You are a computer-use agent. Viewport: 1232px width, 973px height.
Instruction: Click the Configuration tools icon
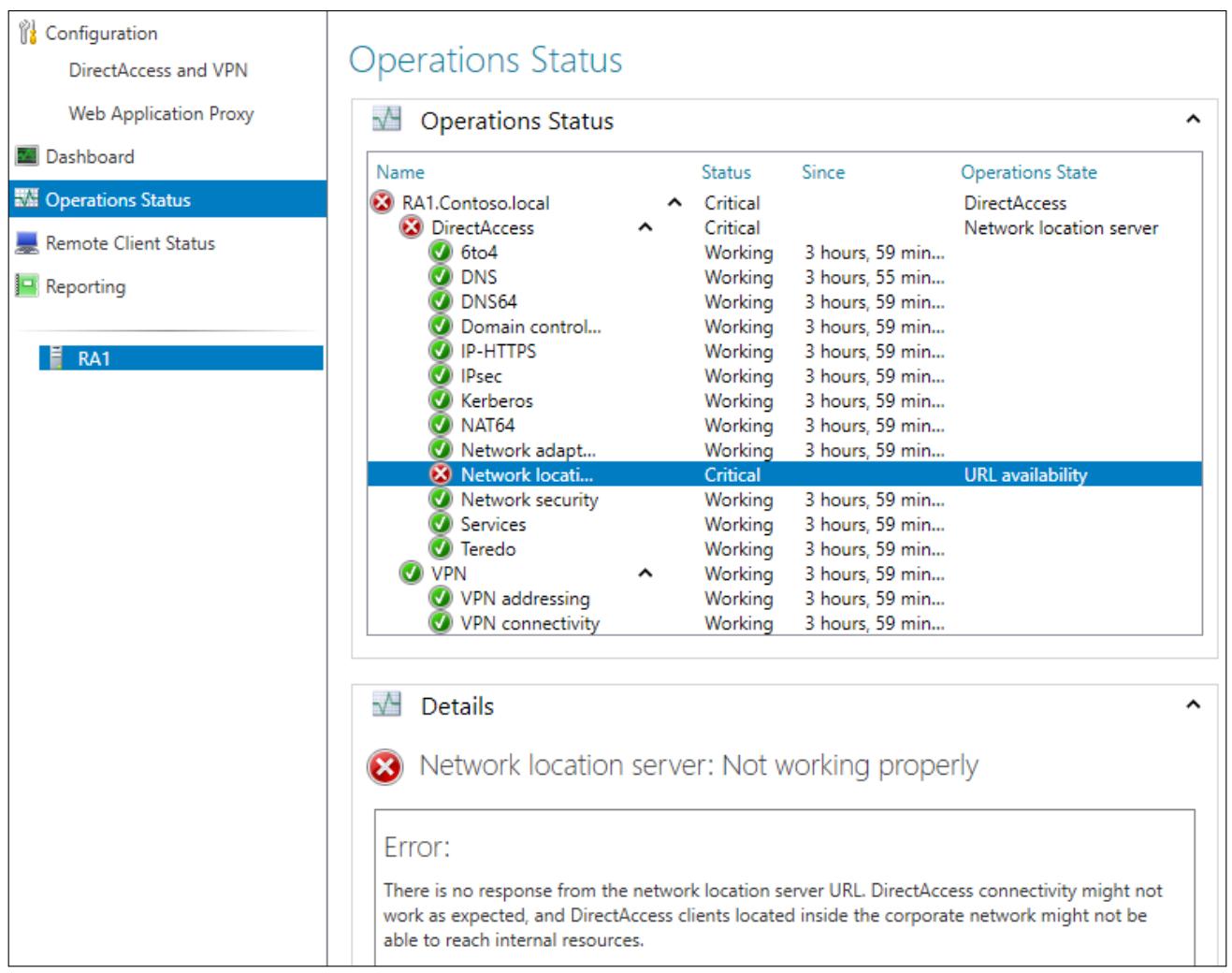click(x=27, y=33)
